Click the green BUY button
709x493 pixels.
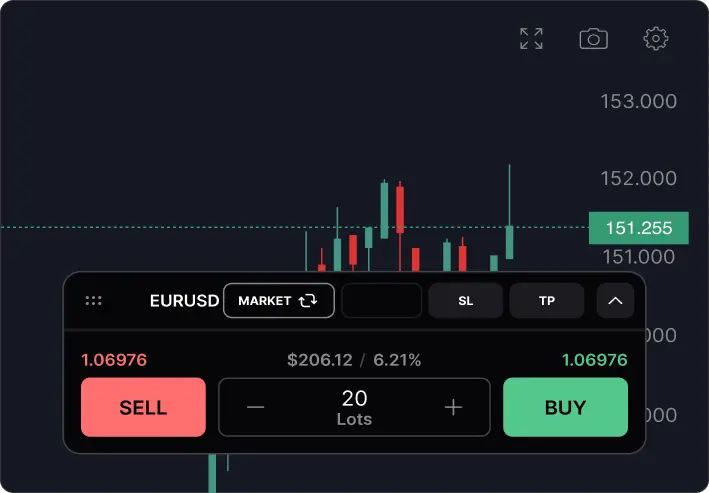[565, 407]
